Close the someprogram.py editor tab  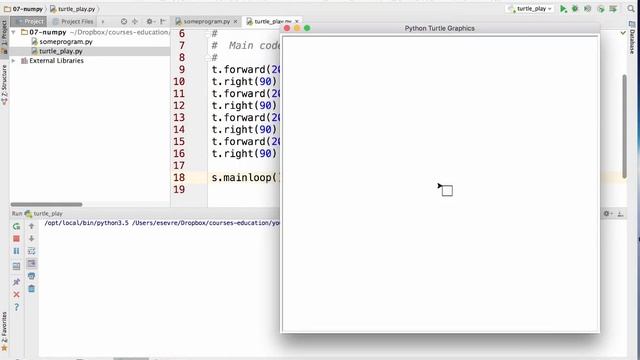click(236, 21)
